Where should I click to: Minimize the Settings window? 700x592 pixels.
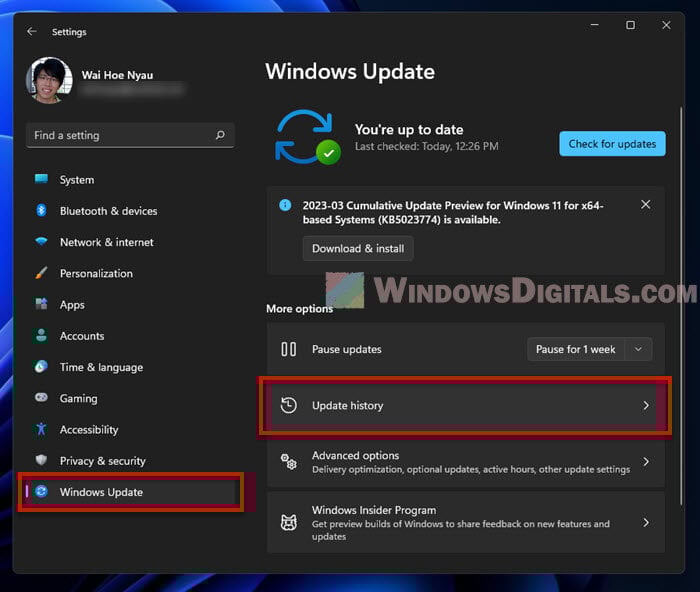pyautogui.click(x=594, y=25)
